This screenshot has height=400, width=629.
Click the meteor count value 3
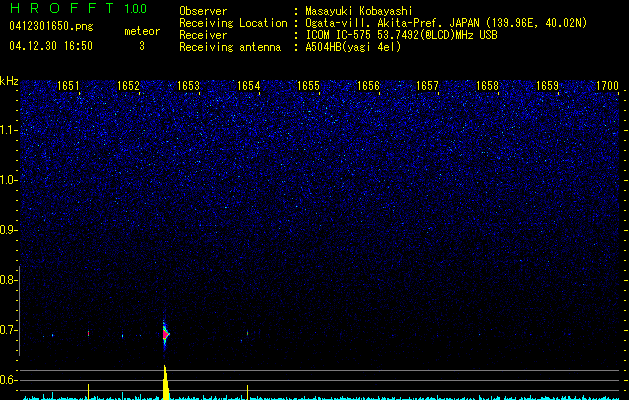142,46
